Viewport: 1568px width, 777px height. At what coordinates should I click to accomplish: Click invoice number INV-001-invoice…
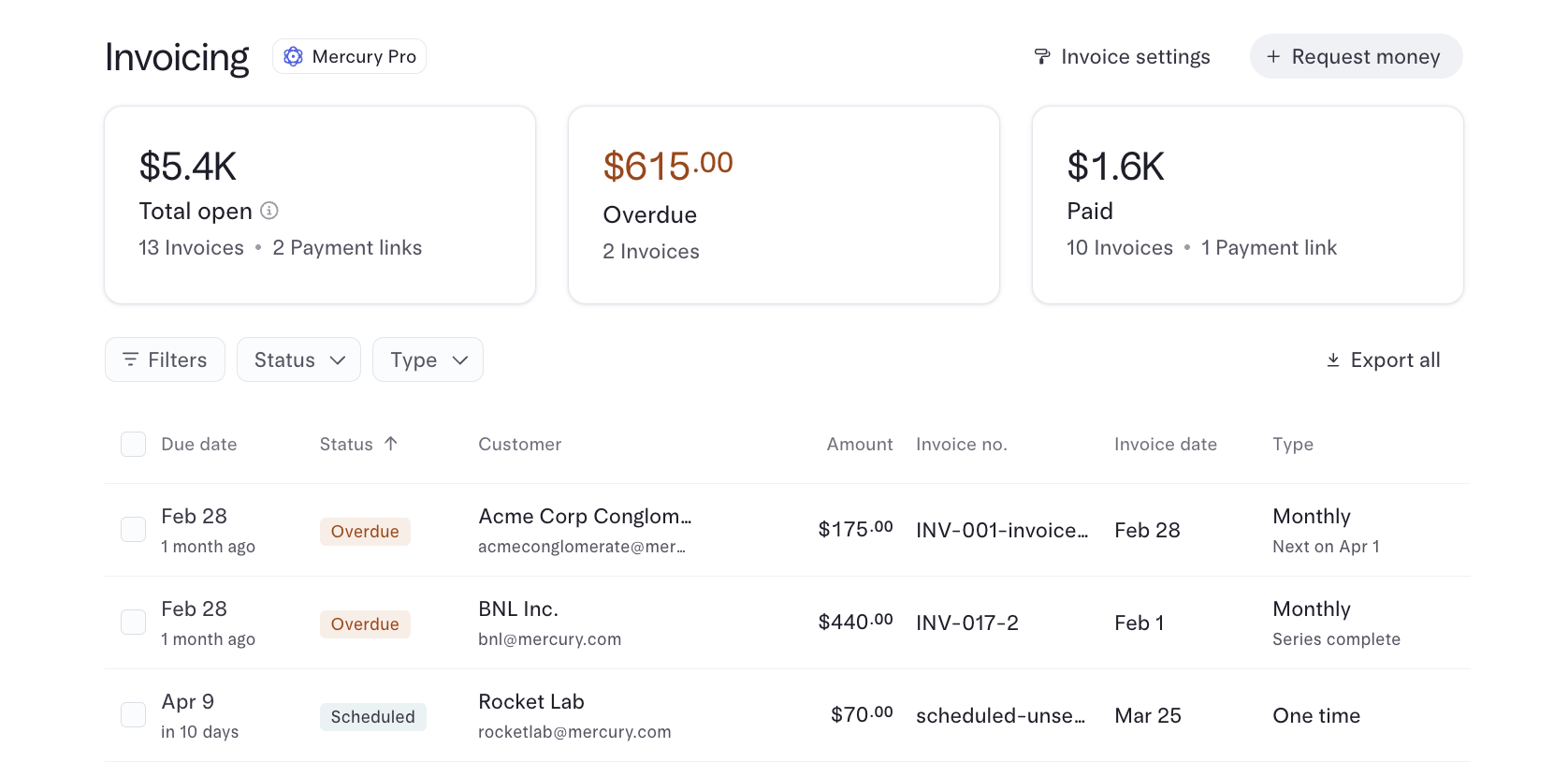click(1002, 531)
